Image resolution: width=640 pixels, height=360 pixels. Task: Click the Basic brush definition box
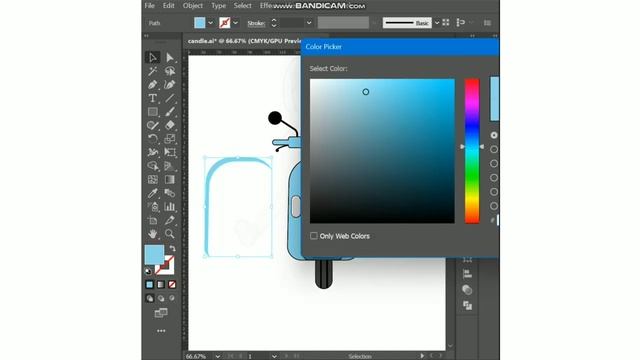click(x=407, y=23)
